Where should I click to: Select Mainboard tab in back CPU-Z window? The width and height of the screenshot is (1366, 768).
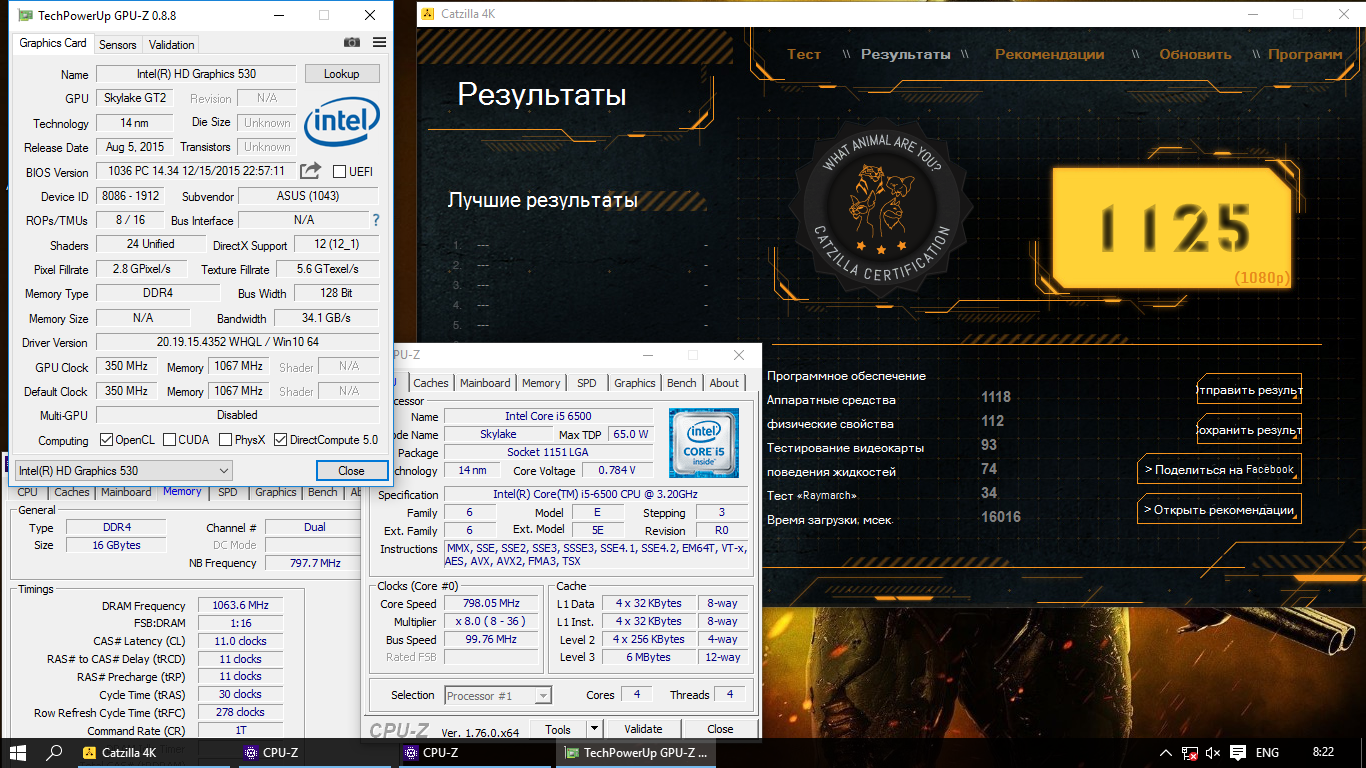[126, 492]
